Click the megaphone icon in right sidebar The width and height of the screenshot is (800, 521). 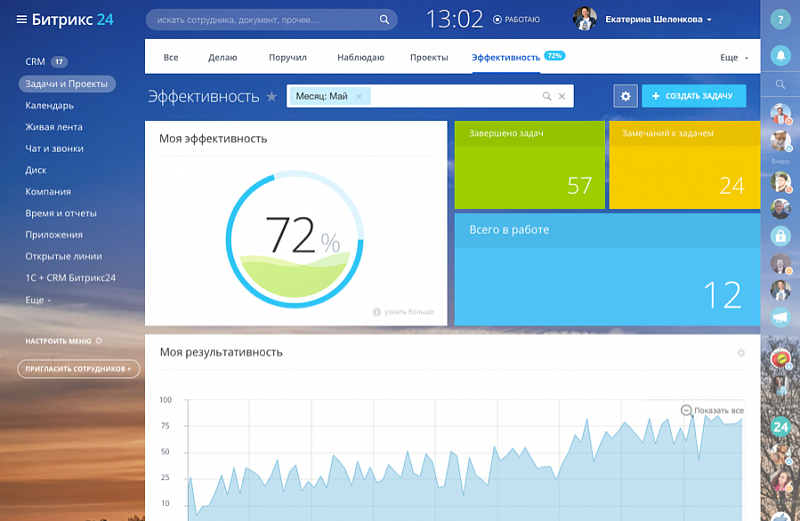click(x=781, y=317)
